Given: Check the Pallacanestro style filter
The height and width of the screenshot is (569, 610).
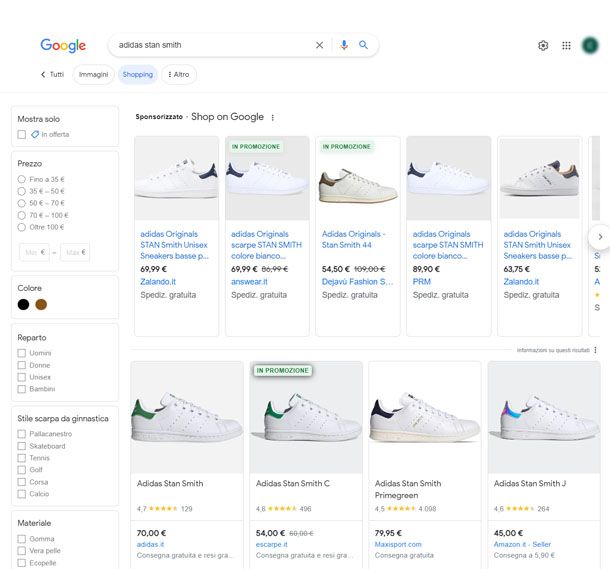Looking at the screenshot, I should click(x=22, y=434).
